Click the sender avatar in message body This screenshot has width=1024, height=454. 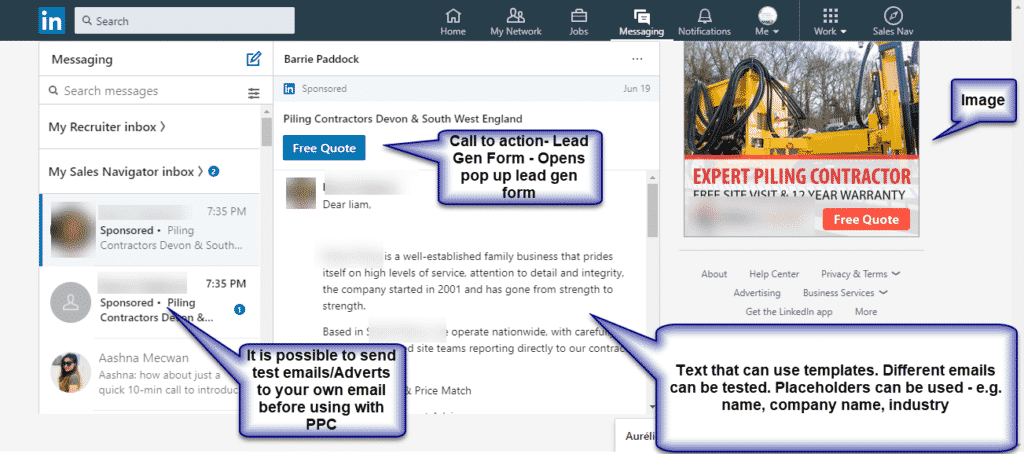click(x=301, y=193)
